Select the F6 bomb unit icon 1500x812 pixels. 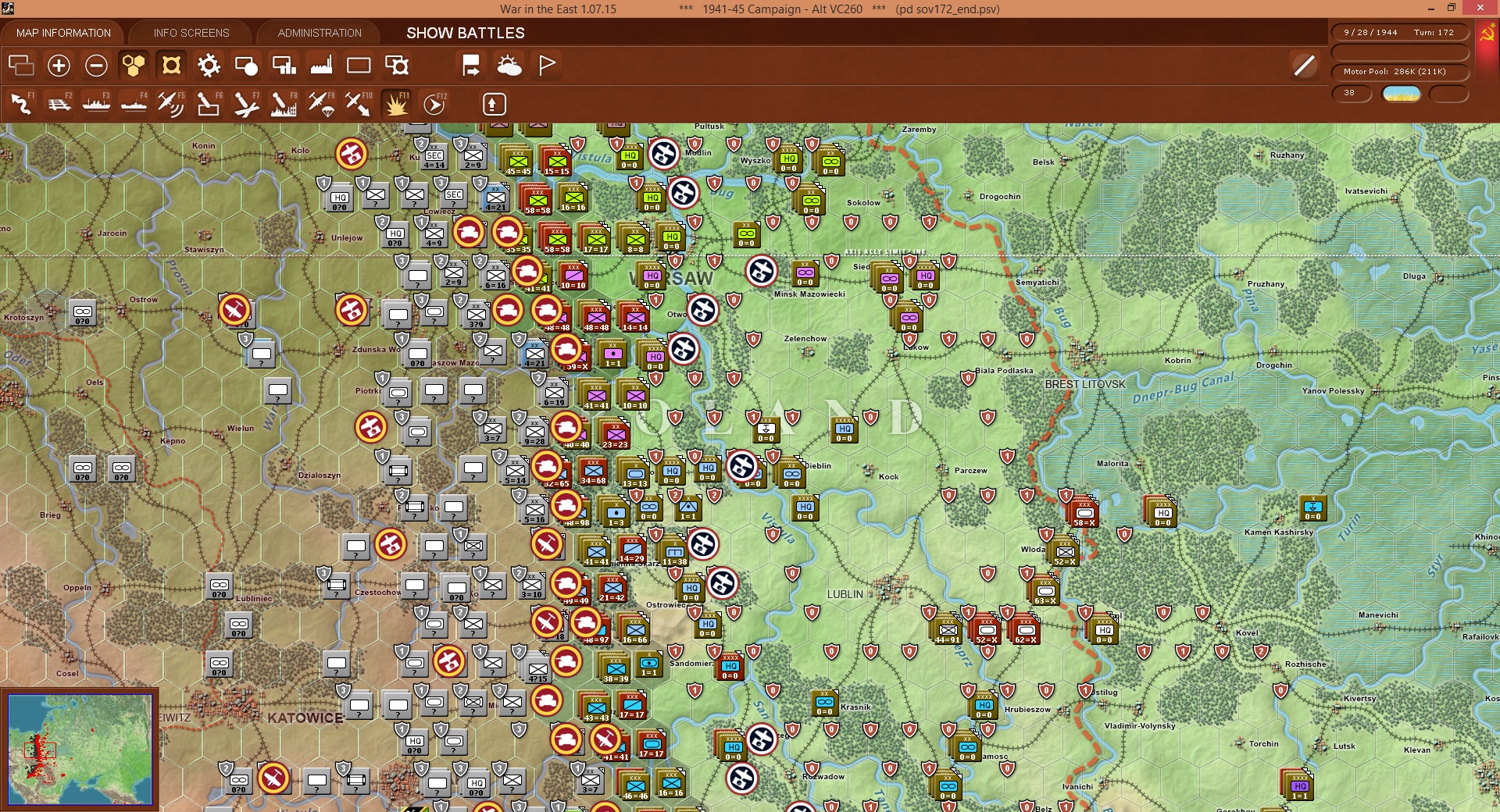[209, 104]
